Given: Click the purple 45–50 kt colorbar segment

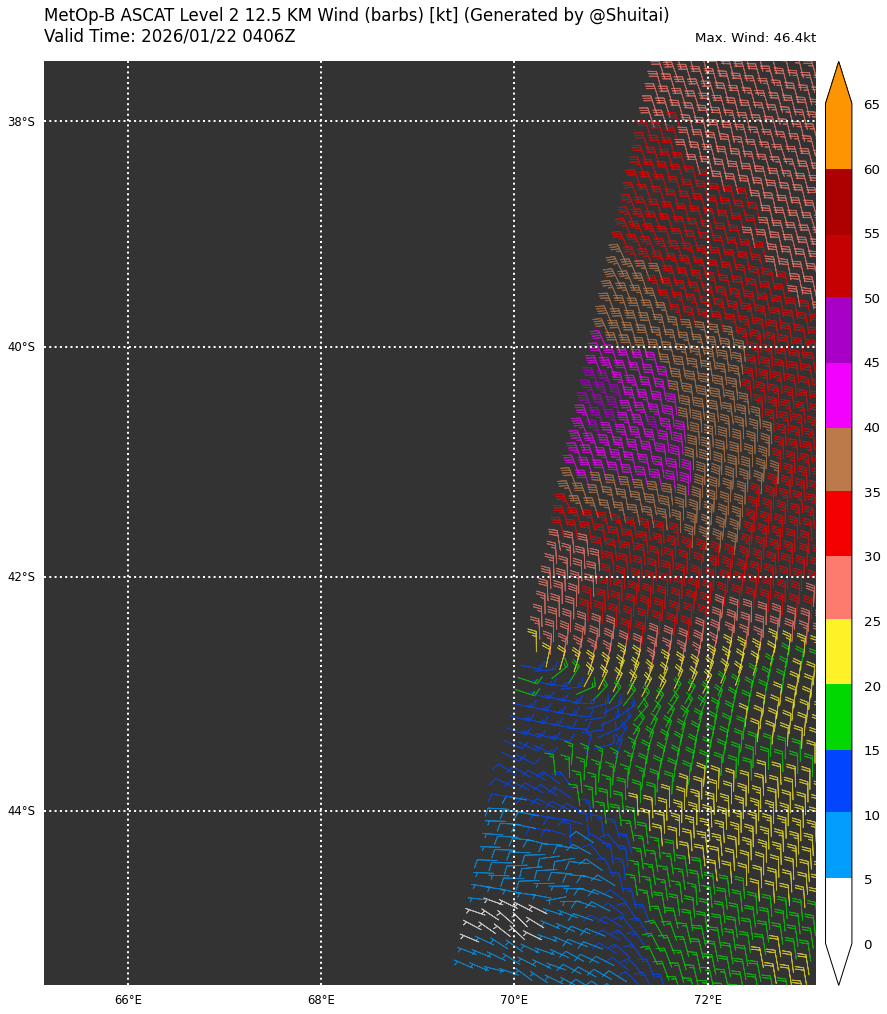Looking at the screenshot, I should point(838,330).
